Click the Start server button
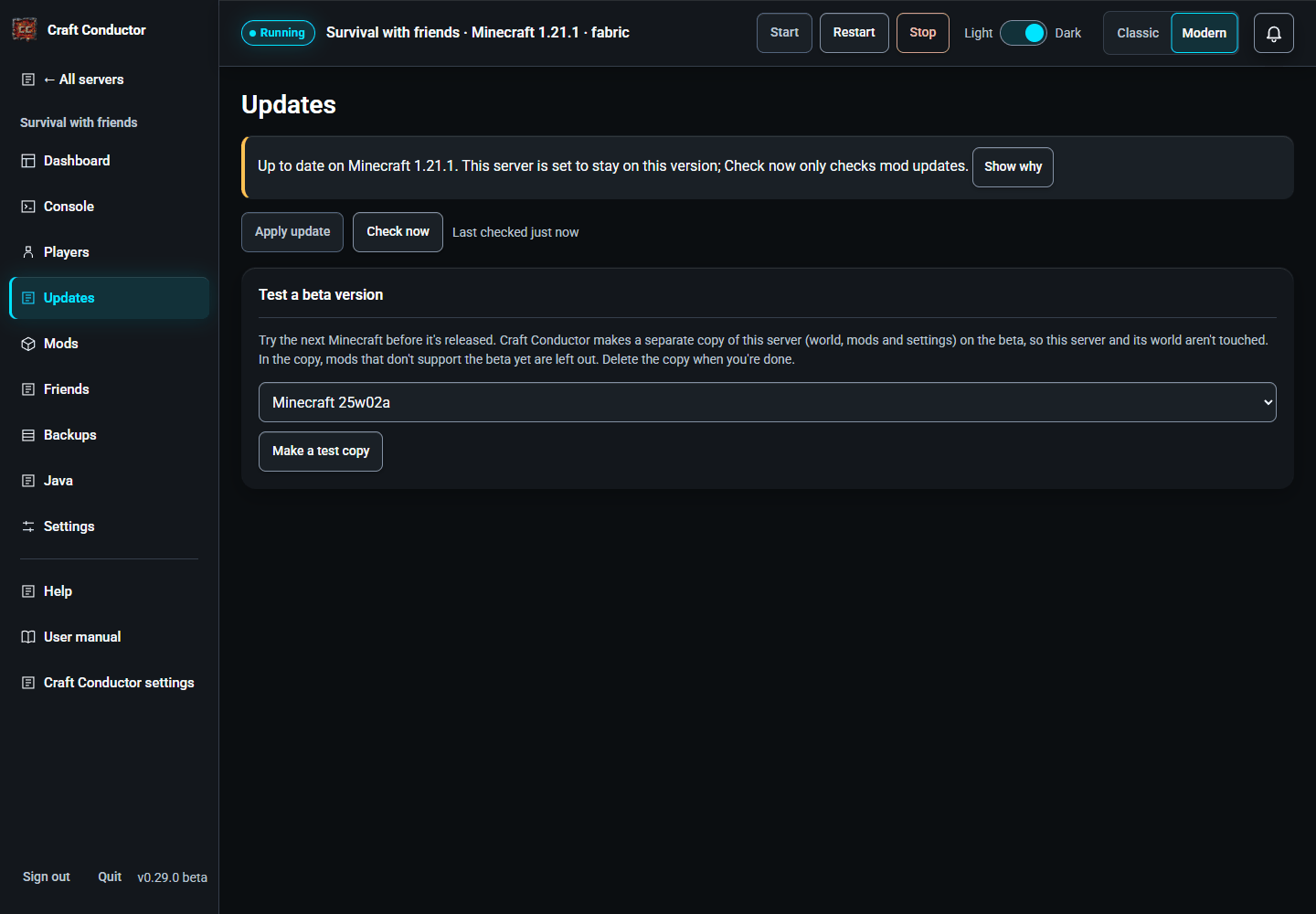 point(784,33)
